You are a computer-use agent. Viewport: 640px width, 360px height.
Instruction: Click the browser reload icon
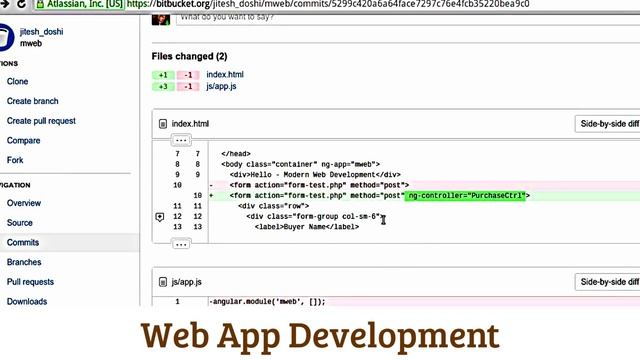[21, 4]
